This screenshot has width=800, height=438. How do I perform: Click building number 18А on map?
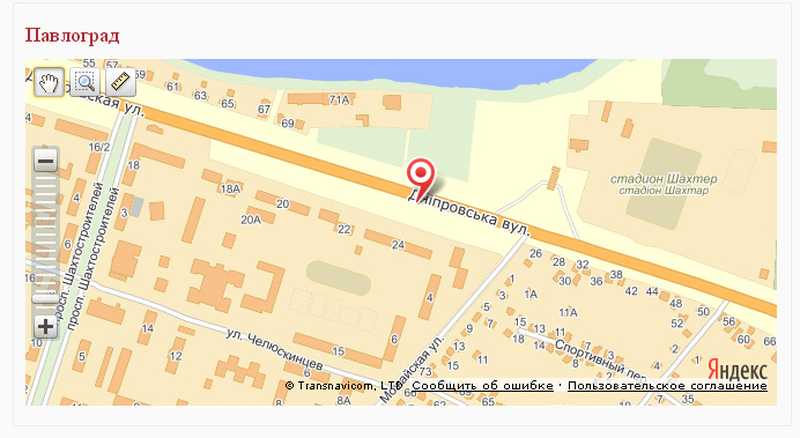(230, 189)
